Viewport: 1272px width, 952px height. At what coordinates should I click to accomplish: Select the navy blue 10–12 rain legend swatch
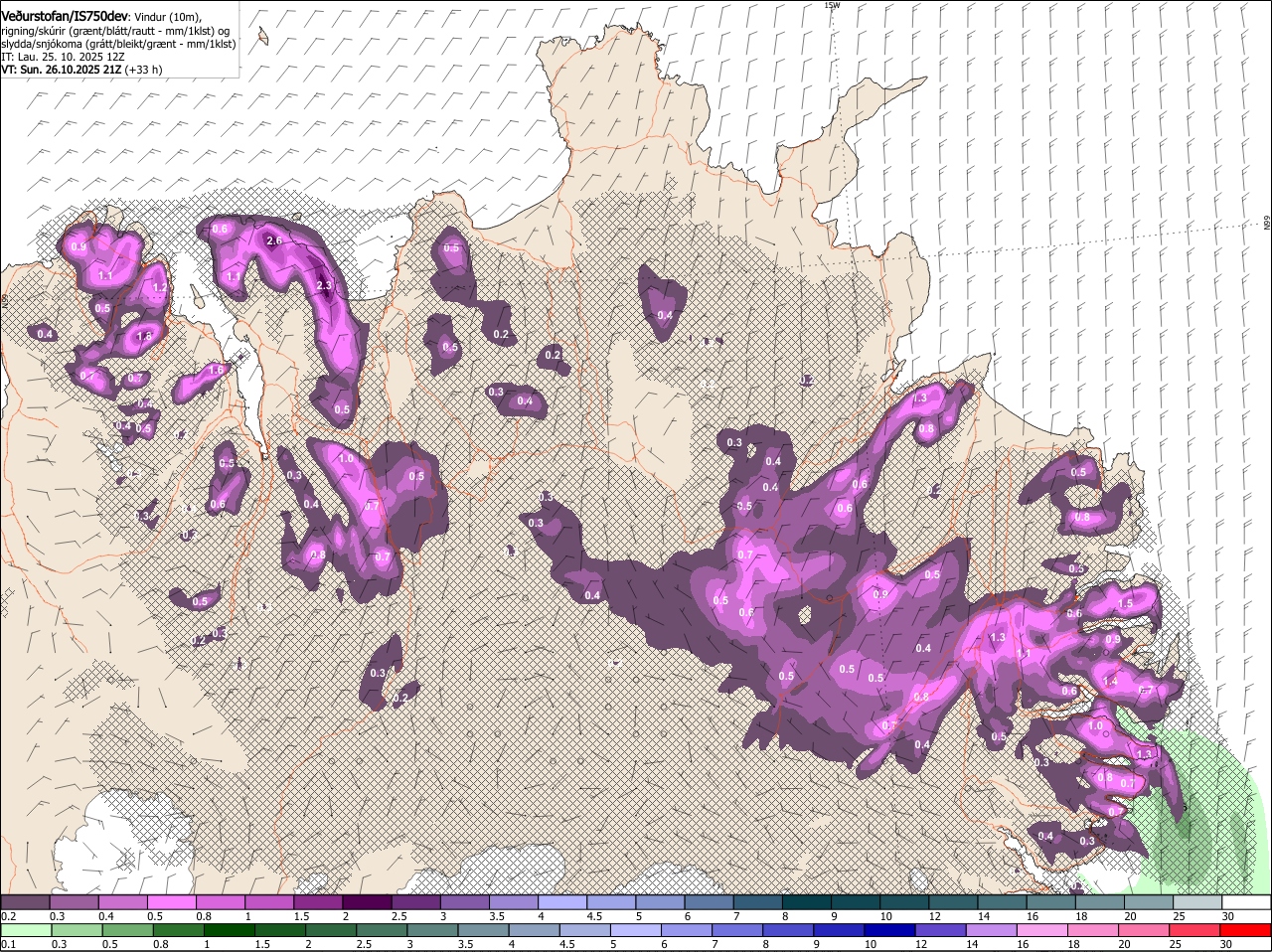tap(891, 930)
